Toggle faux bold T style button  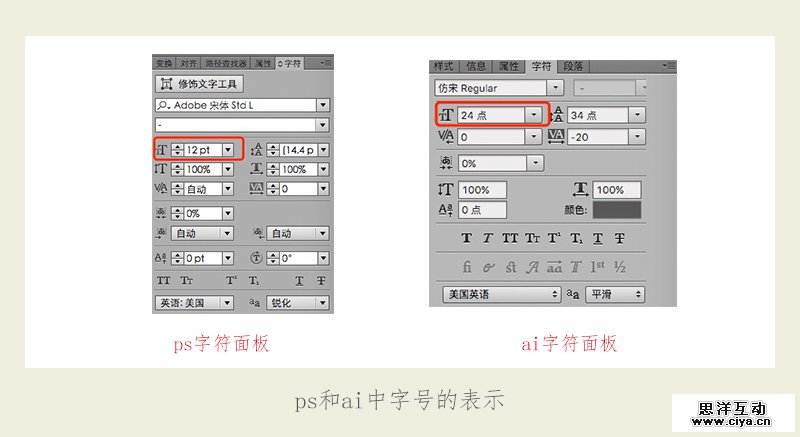click(466, 238)
